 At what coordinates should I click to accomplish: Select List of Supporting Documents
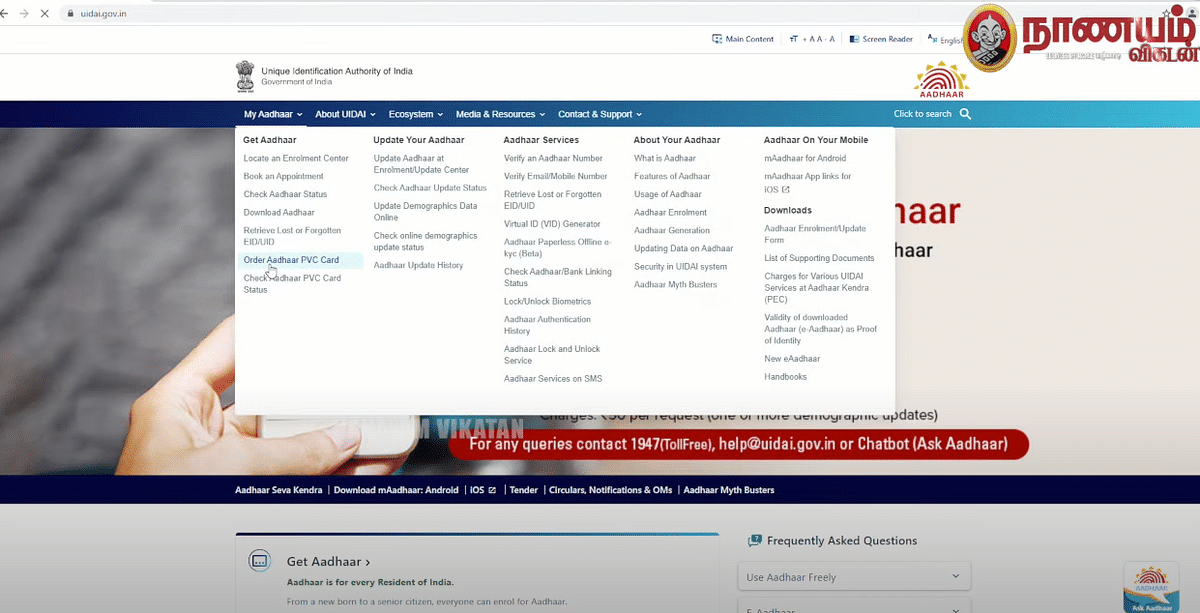coord(819,258)
